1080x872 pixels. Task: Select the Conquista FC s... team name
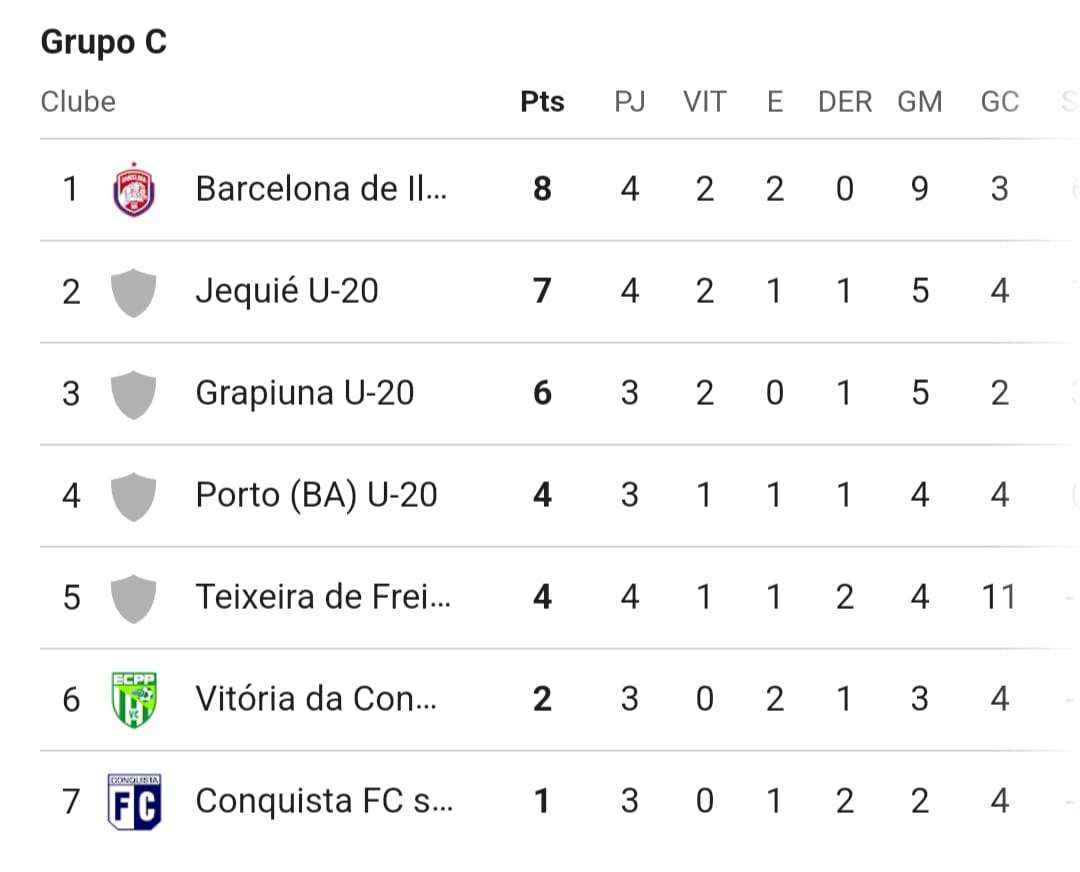click(x=324, y=800)
